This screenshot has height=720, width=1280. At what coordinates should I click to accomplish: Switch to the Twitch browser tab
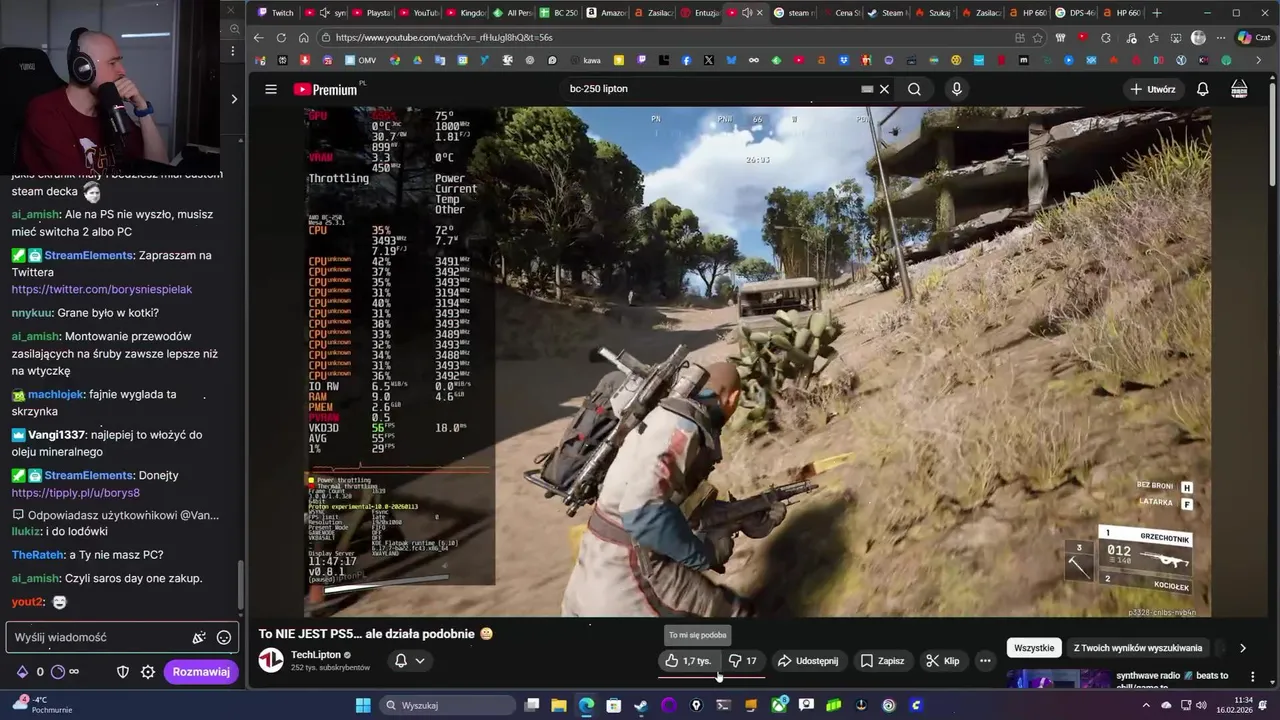click(x=276, y=13)
